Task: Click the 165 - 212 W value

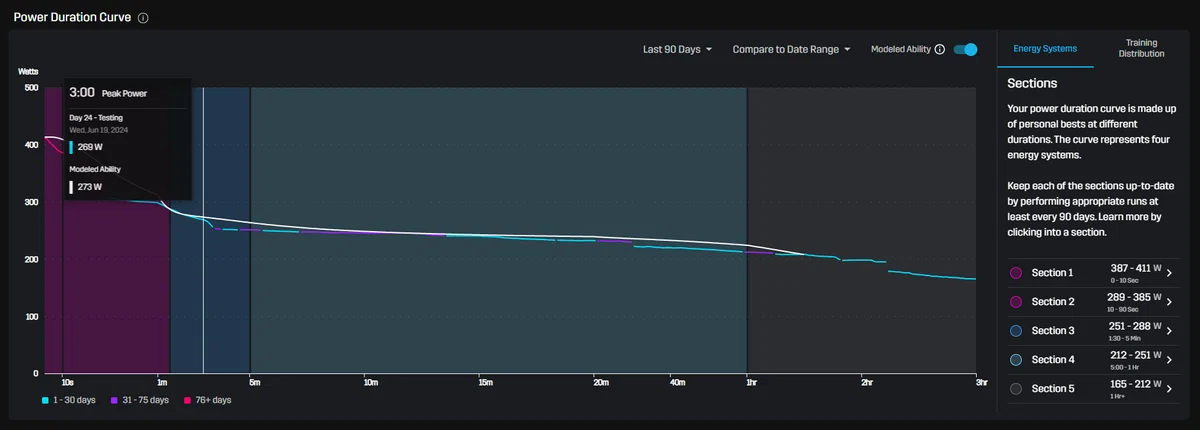Action: coord(1135,384)
